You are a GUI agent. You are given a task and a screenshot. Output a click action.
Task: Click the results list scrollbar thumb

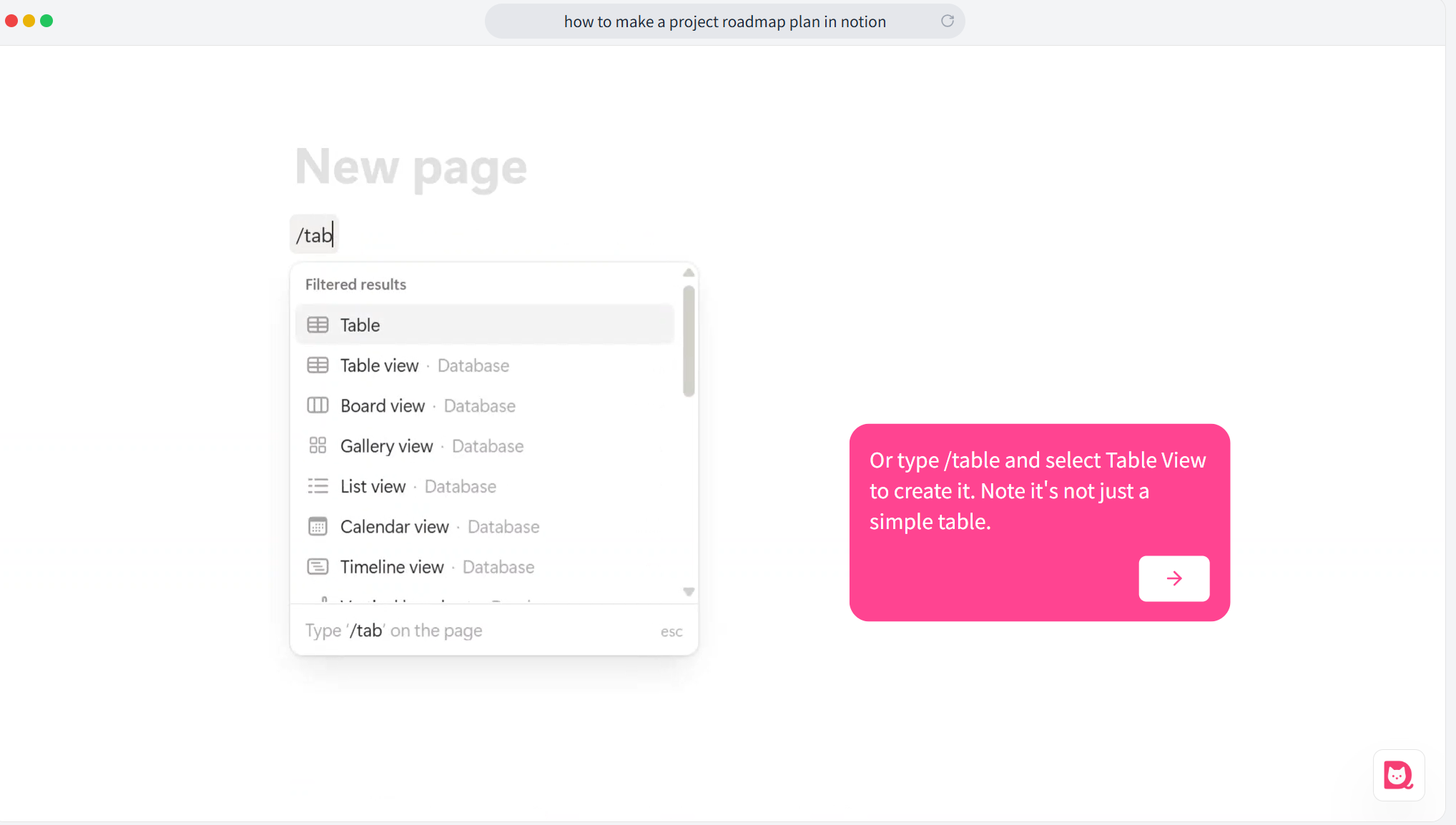tap(689, 341)
